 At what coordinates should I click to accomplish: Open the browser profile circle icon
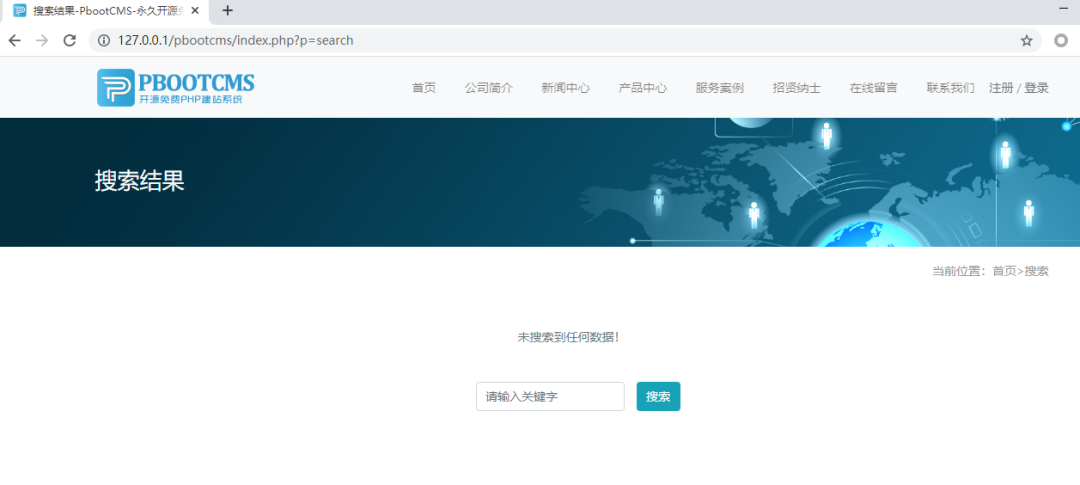(x=1061, y=41)
